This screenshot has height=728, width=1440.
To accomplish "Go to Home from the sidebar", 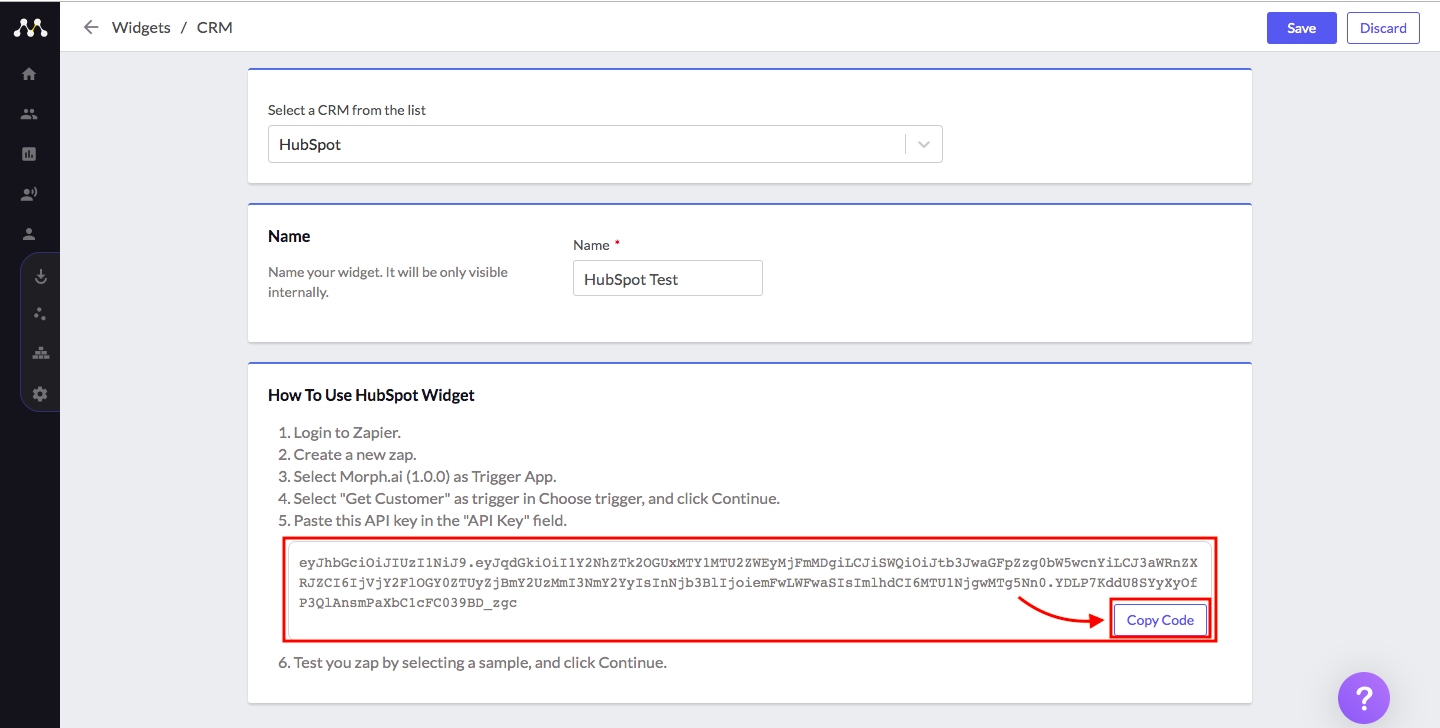I will coord(29,74).
